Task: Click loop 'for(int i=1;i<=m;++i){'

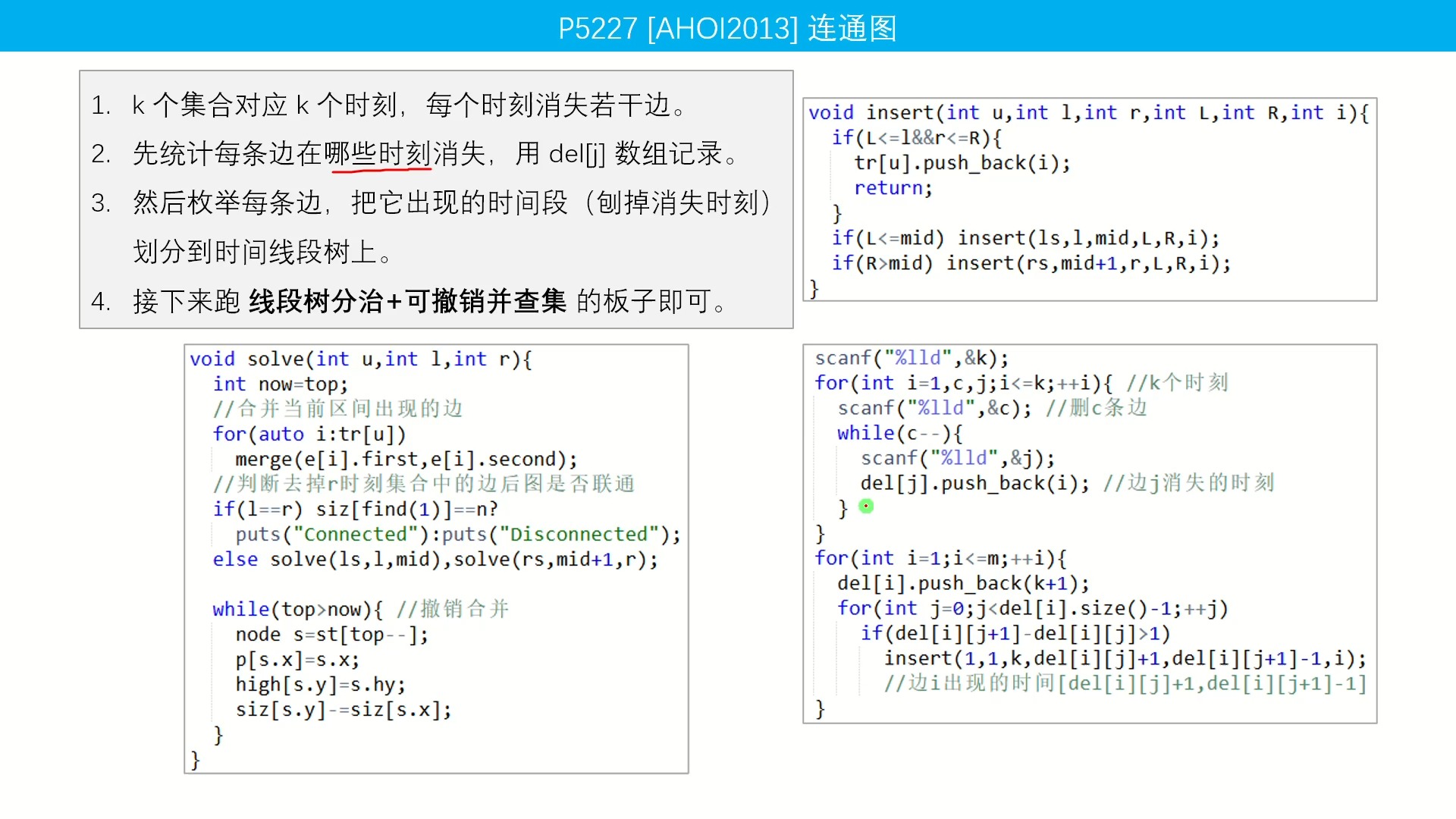Action: [940, 558]
